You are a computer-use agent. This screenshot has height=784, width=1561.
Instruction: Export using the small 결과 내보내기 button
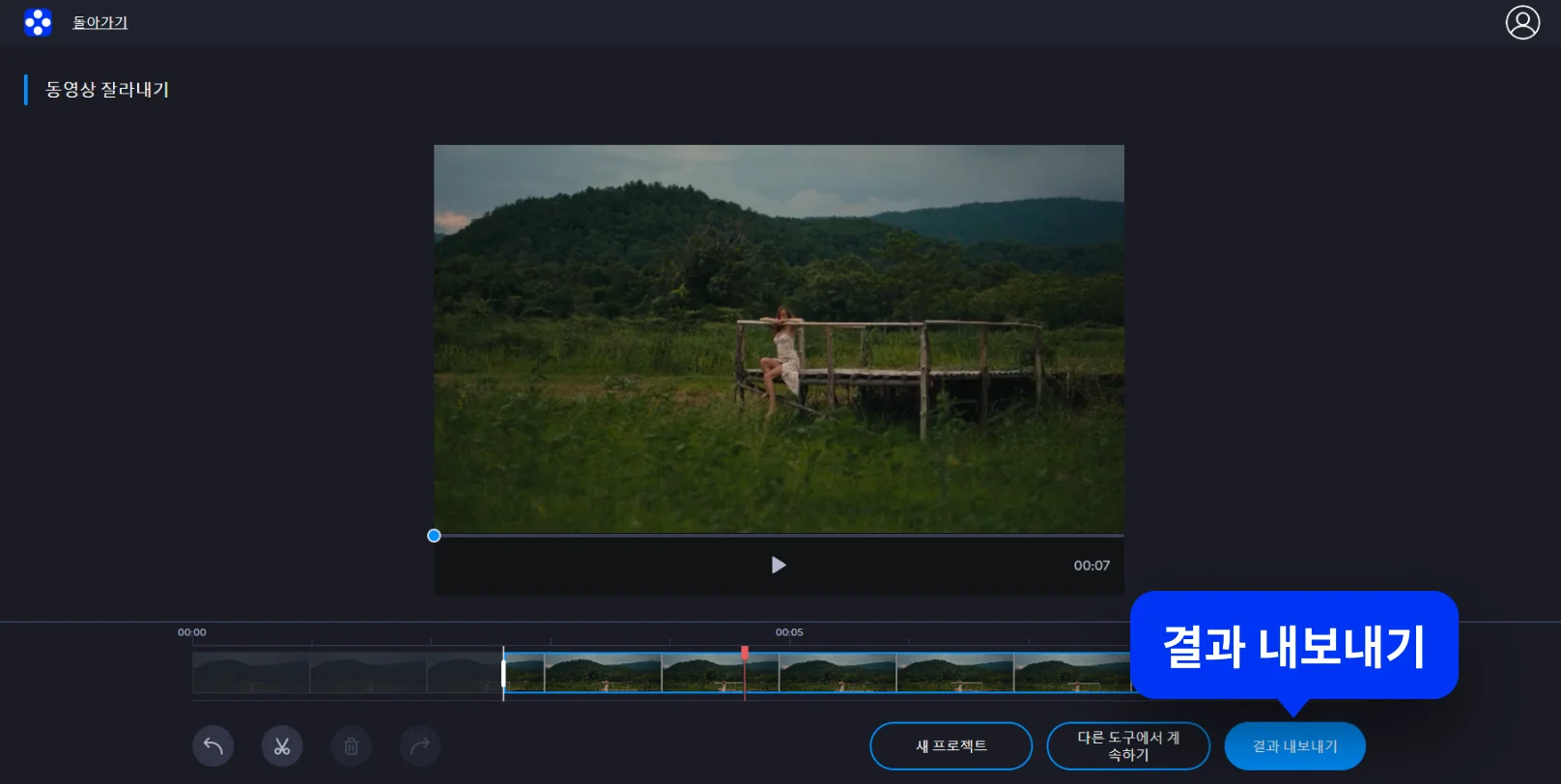(x=1294, y=746)
